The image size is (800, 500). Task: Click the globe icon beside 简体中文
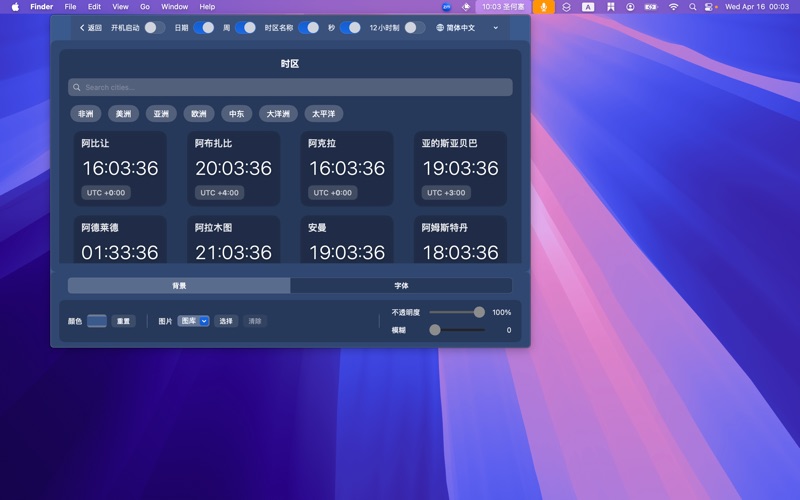pyautogui.click(x=440, y=28)
